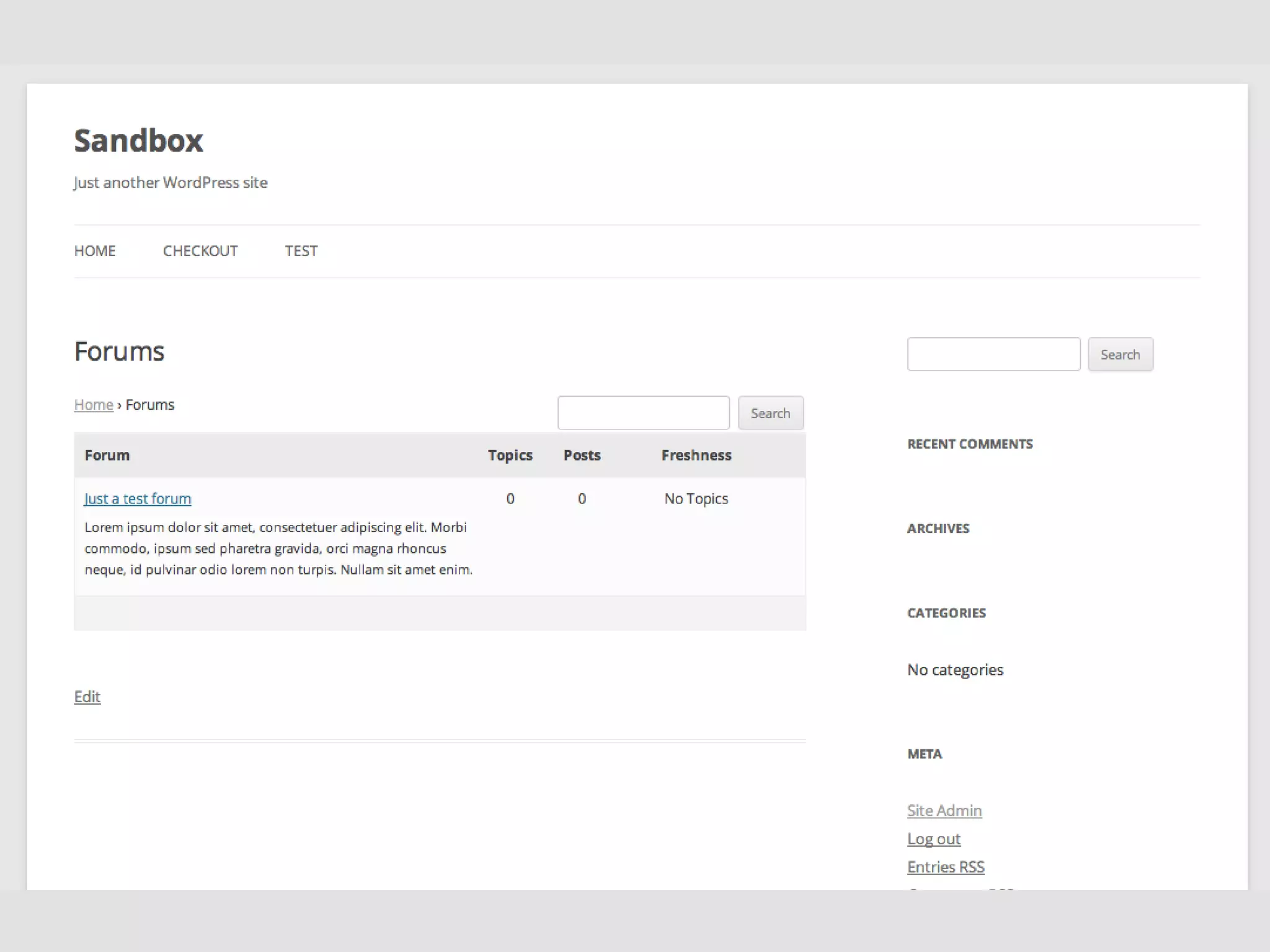Viewport: 1270px width, 952px height.
Task: Click the Posts column header
Action: point(582,456)
